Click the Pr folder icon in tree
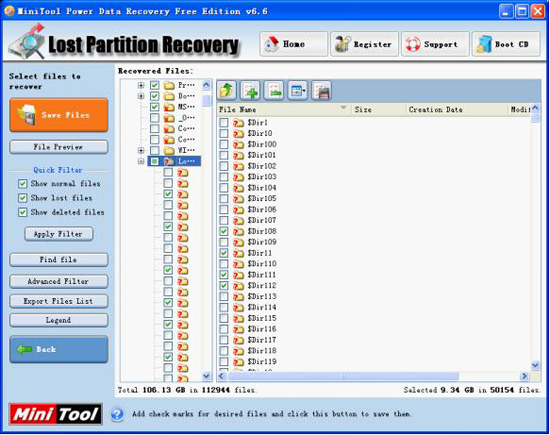This screenshot has width=550, height=435. (x=169, y=85)
